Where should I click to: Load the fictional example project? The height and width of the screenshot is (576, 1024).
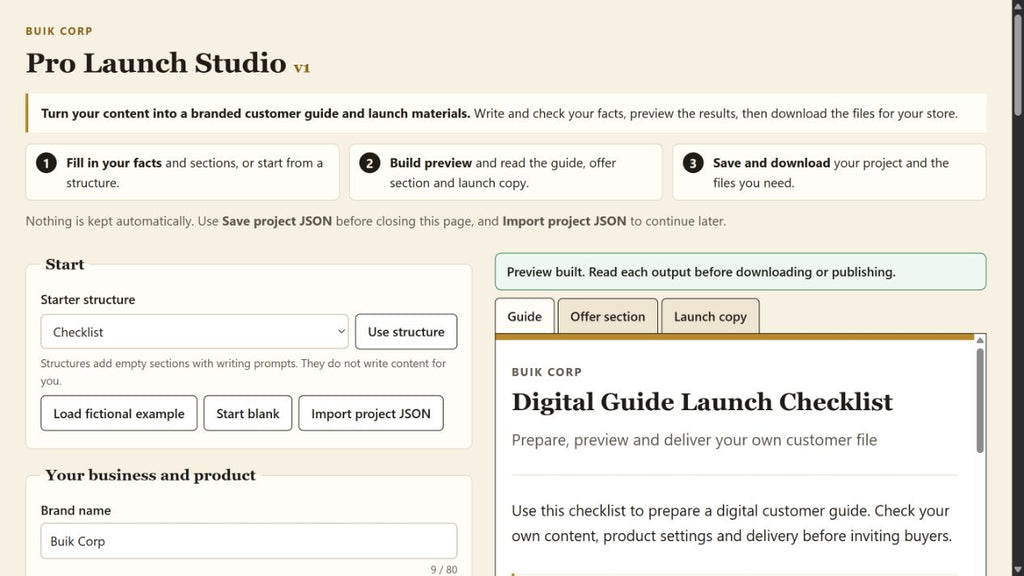click(x=119, y=413)
